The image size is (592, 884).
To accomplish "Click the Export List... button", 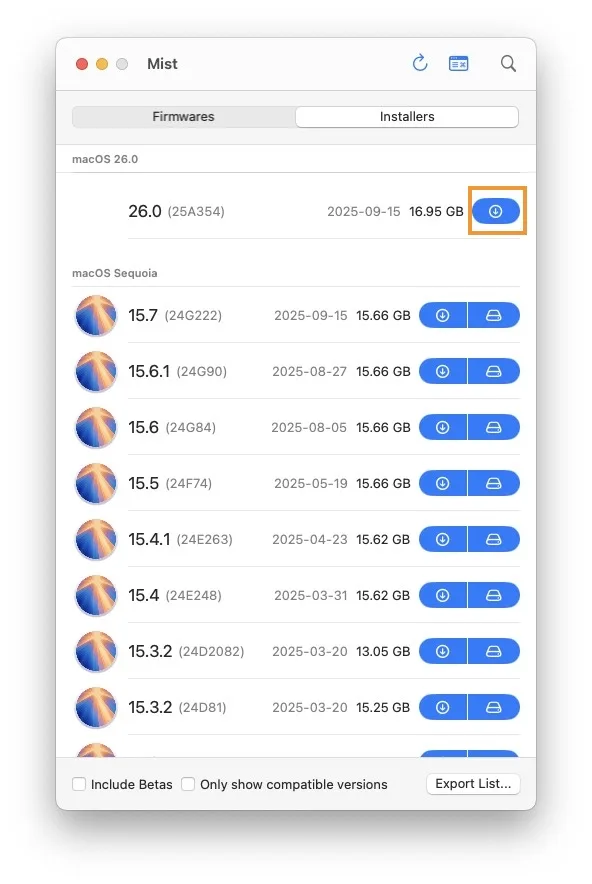I will coord(473,784).
